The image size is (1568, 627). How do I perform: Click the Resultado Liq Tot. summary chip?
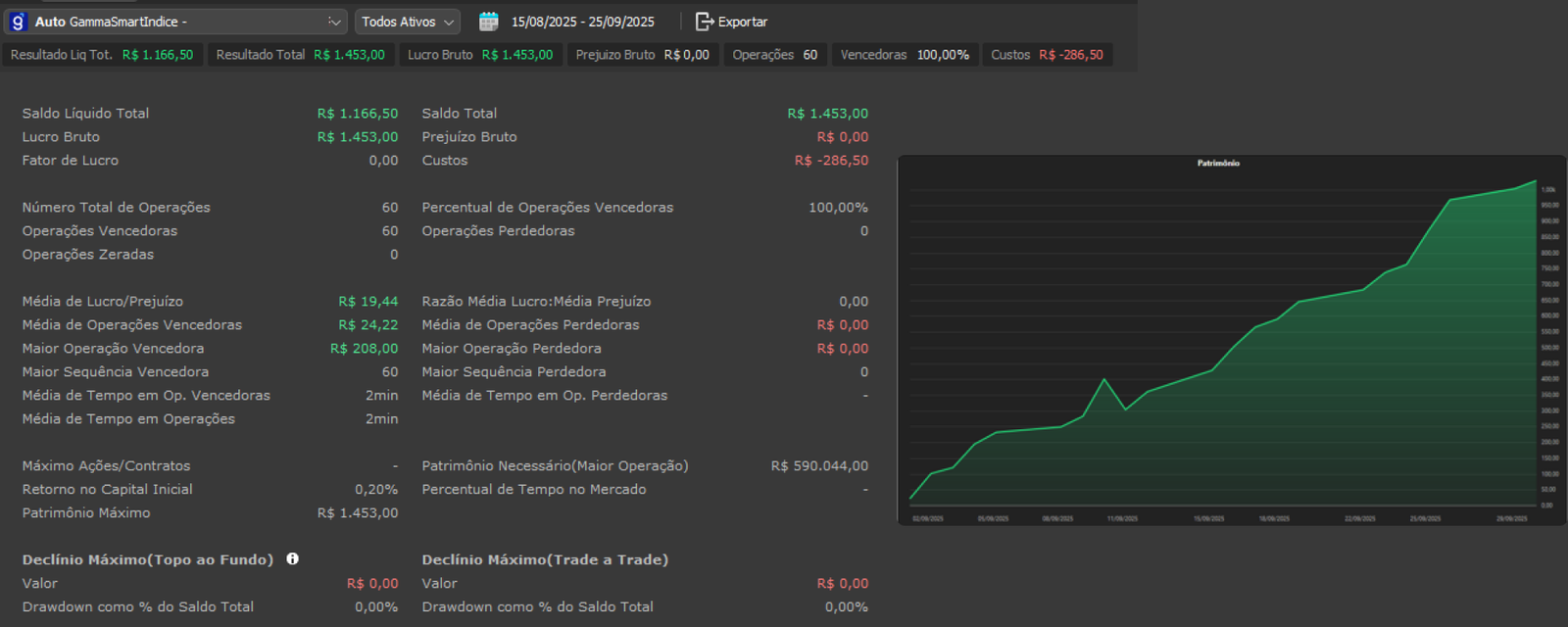(102, 55)
